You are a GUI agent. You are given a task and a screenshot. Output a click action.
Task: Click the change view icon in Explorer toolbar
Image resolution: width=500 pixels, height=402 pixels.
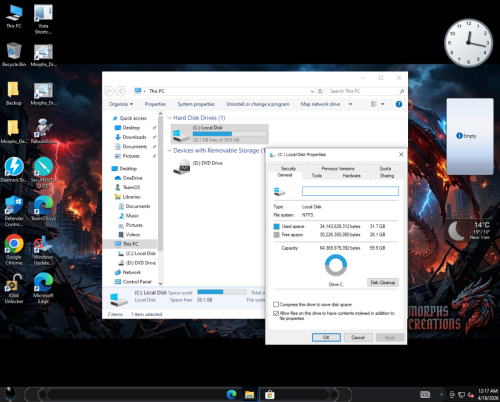click(x=374, y=104)
